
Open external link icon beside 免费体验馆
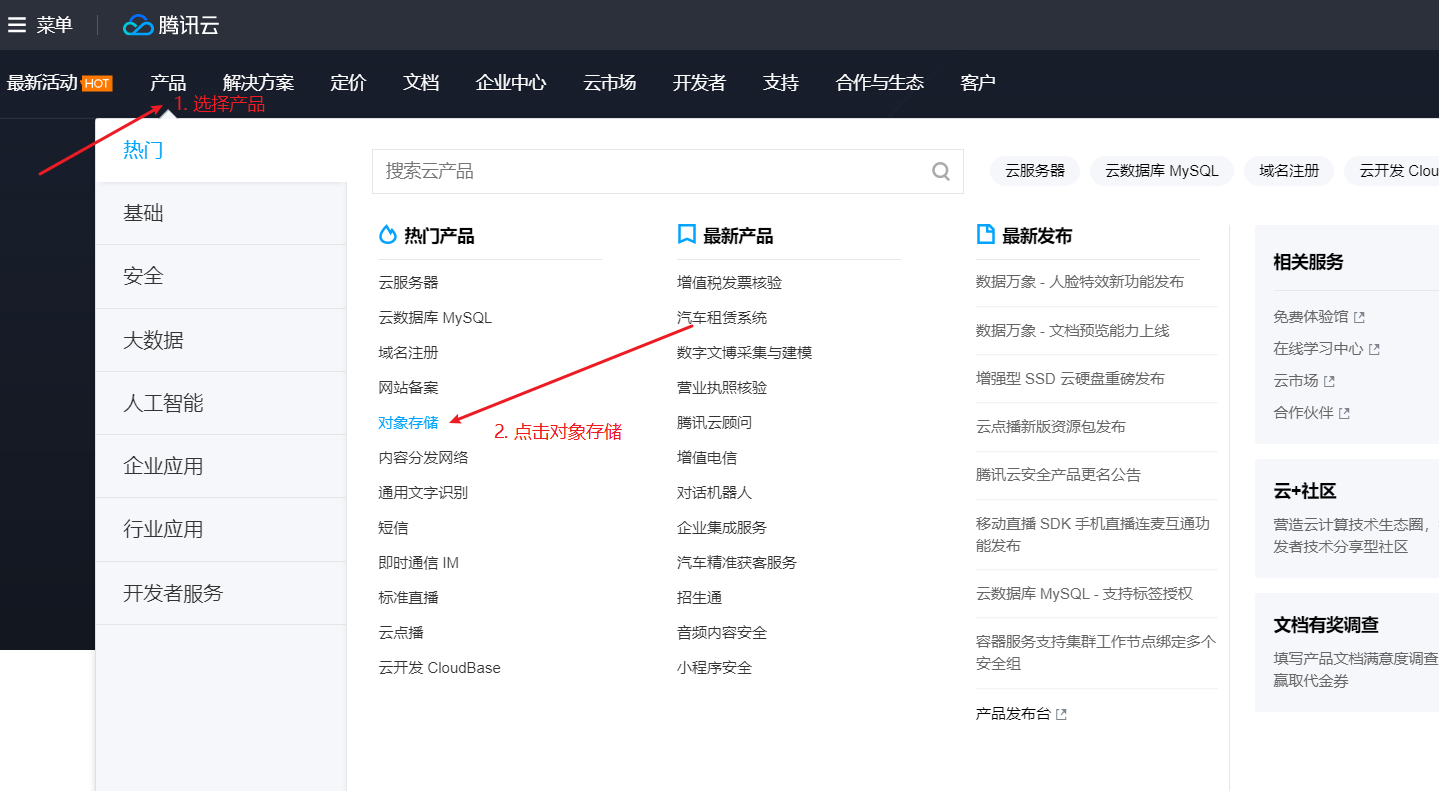pos(1359,317)
